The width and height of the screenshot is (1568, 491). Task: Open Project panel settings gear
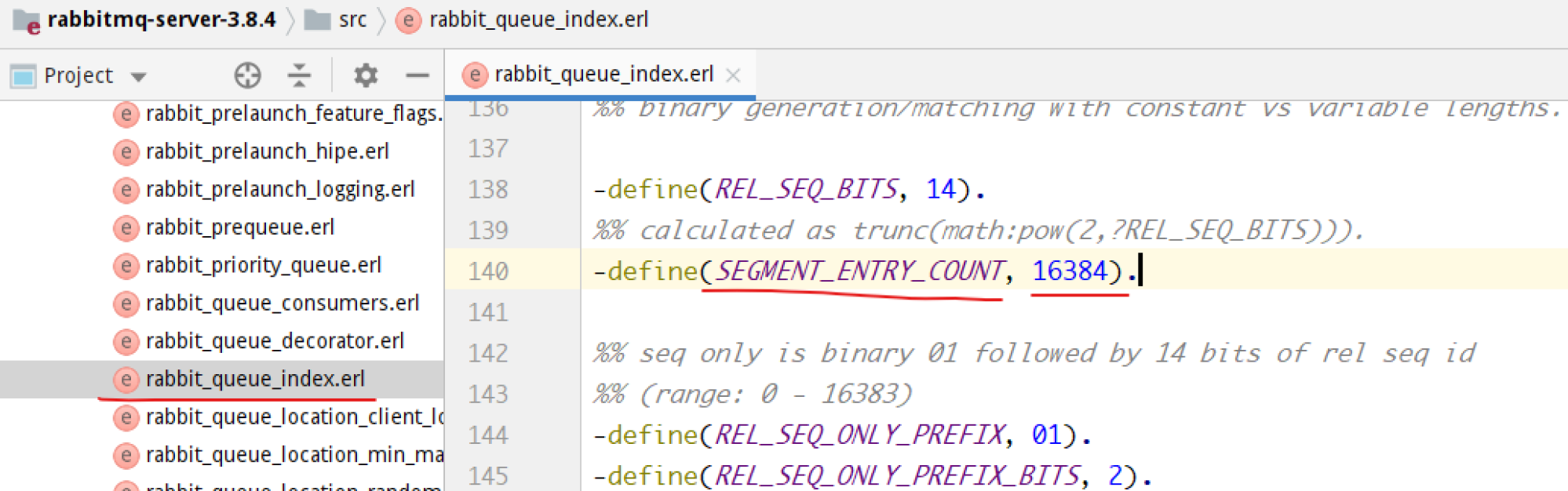click(365, 75)
